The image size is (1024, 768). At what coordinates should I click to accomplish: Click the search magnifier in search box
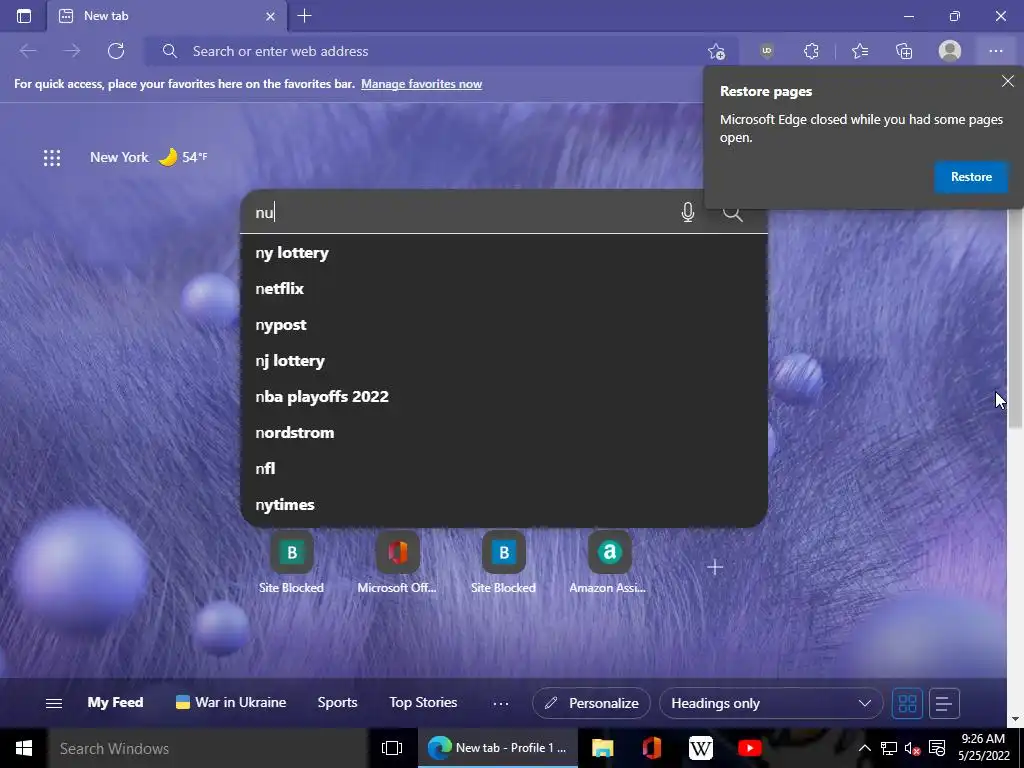point(732,214)
